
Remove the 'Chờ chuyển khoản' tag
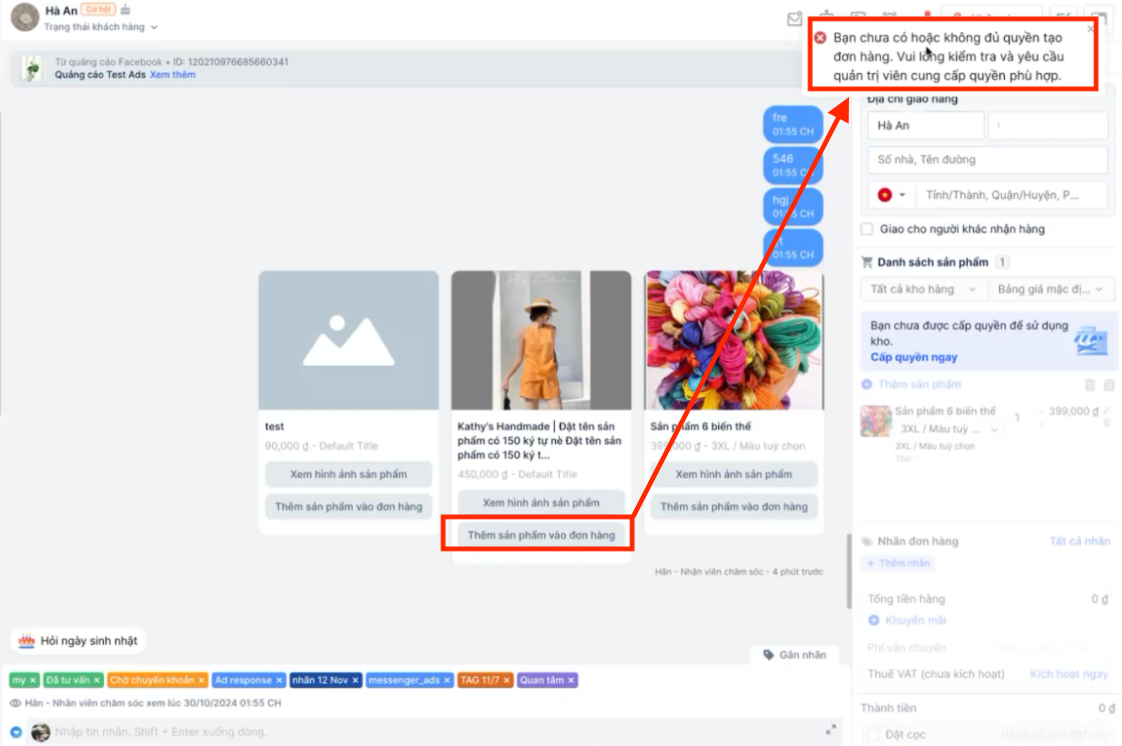(201, 680)
